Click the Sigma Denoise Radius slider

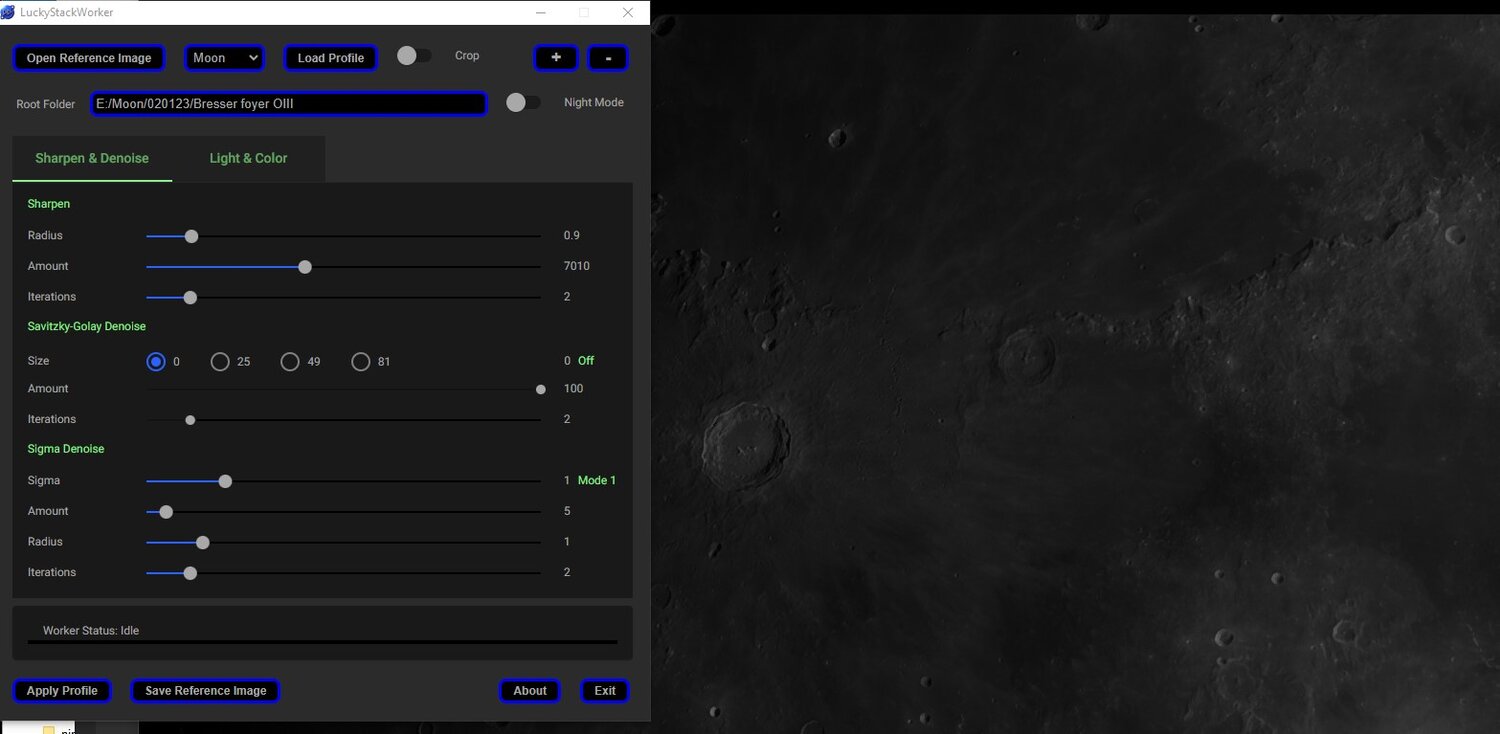[x=343, y=542]
